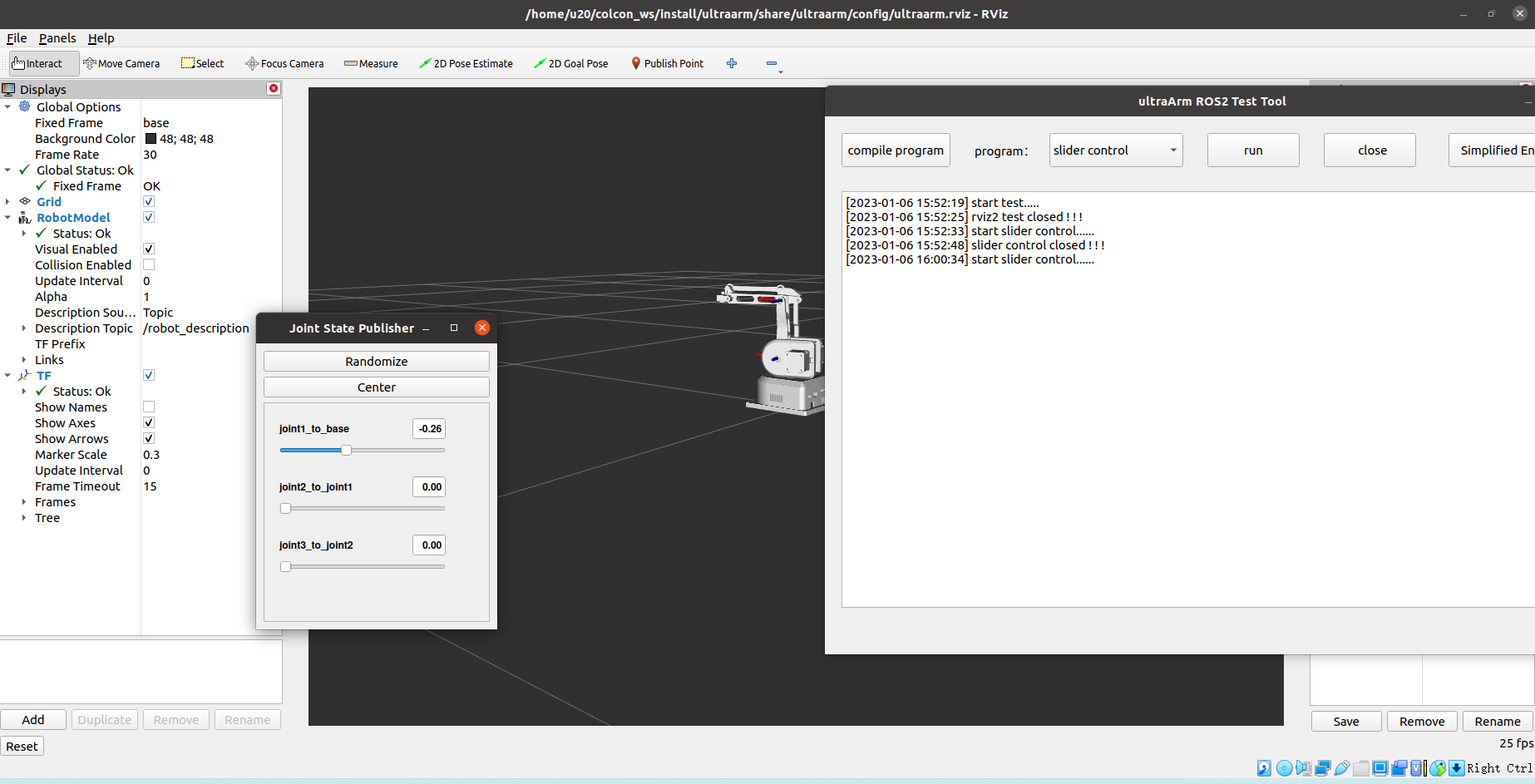Open the File menu

(x=17, y=38)
